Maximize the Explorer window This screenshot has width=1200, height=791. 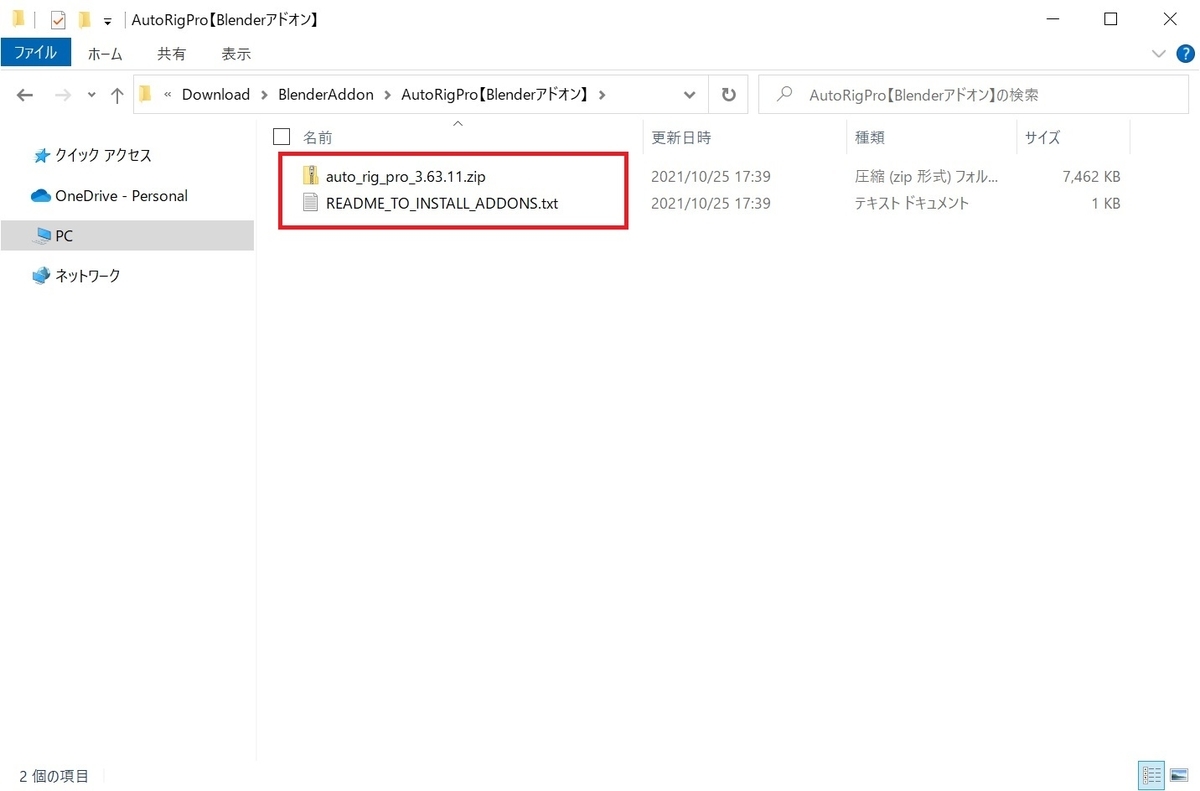[x=1111, y=19]
